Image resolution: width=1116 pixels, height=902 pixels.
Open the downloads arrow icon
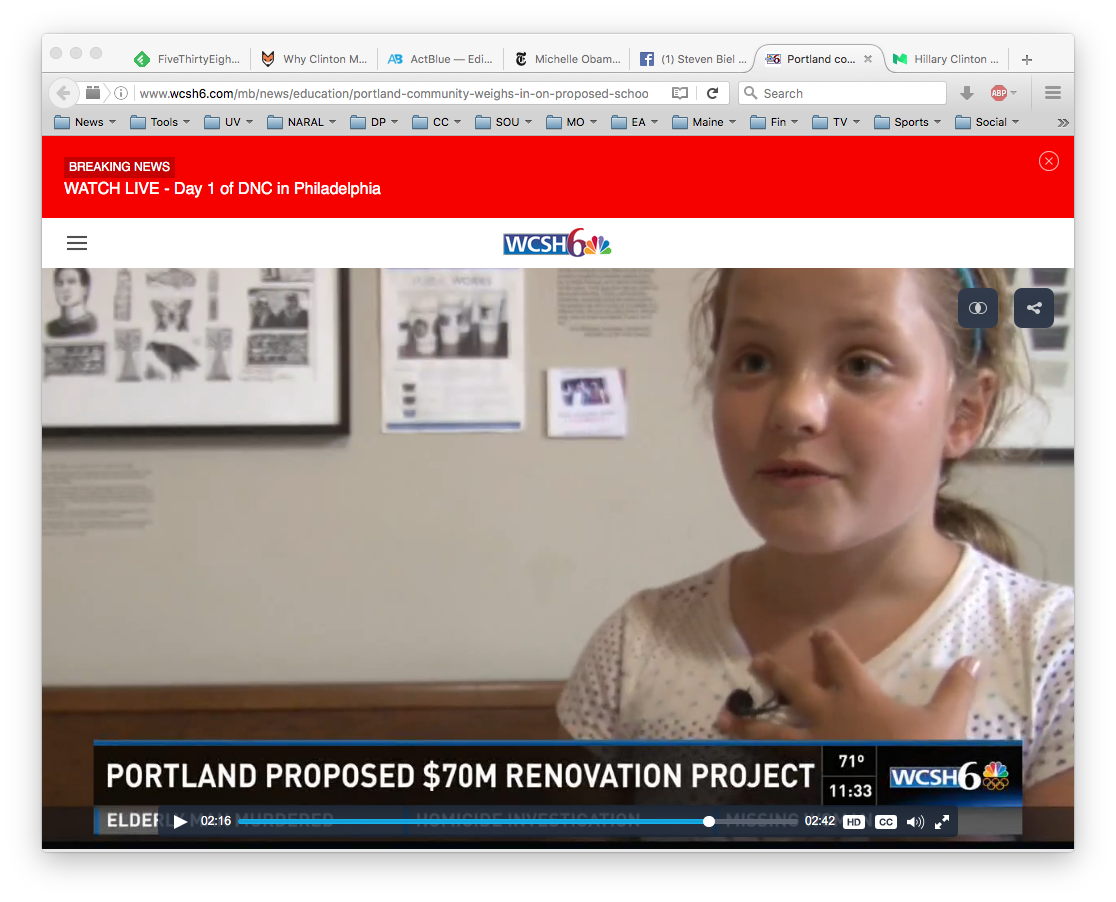(967, 93)
